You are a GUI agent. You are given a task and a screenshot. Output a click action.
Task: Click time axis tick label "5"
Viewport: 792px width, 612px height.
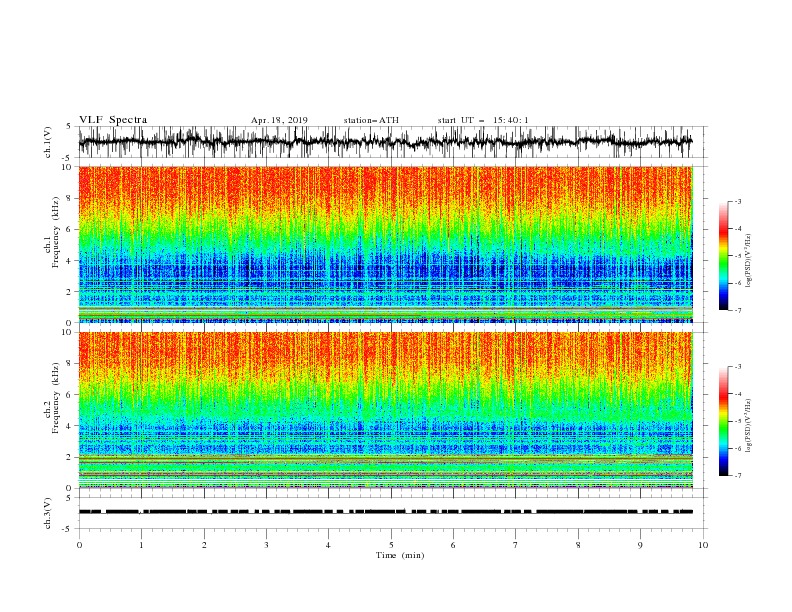click(x=391, y=545)
